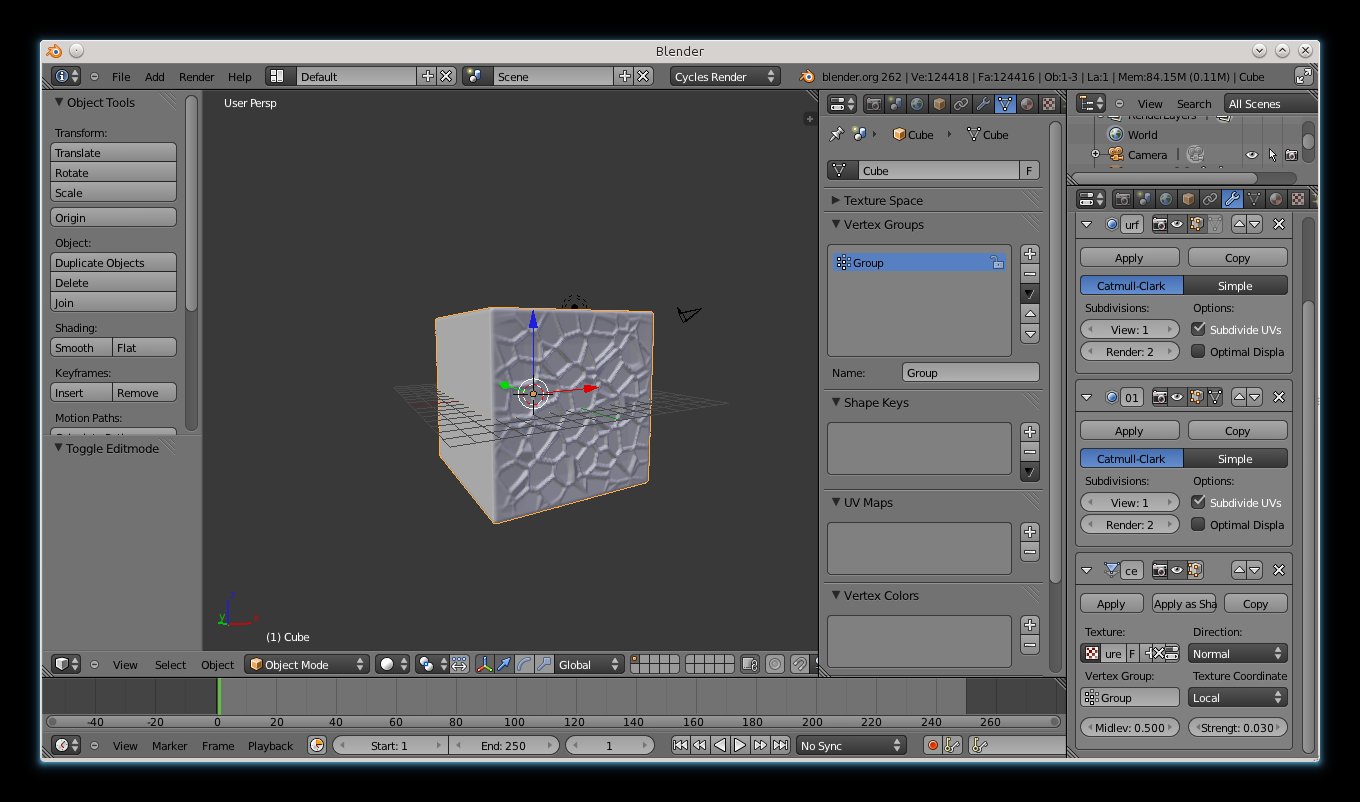The width and height of the screenshot is (1360, 802).
Task: Adjust the displace Strength value slider
Action: pos(1237,728)
